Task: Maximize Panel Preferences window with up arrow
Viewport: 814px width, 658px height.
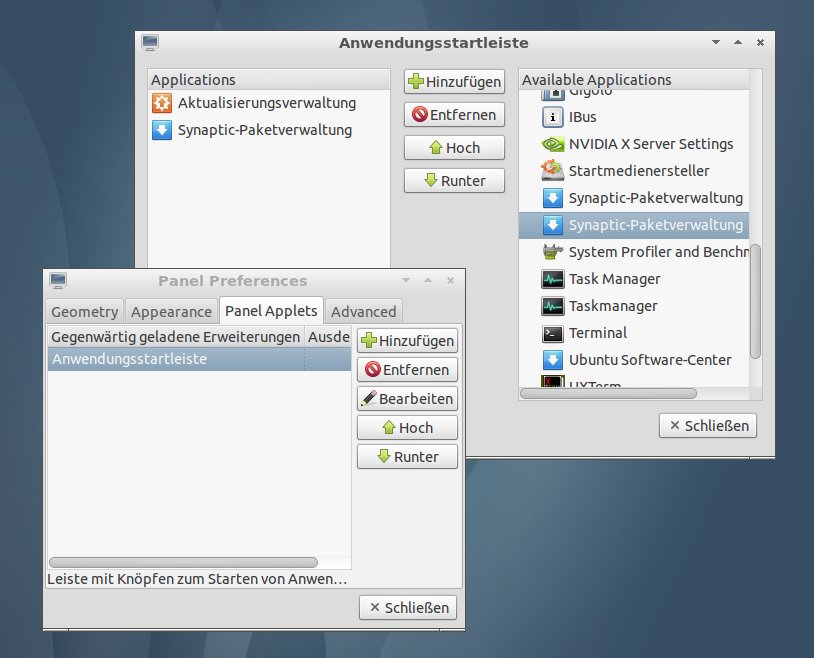Action: point(428,280)
